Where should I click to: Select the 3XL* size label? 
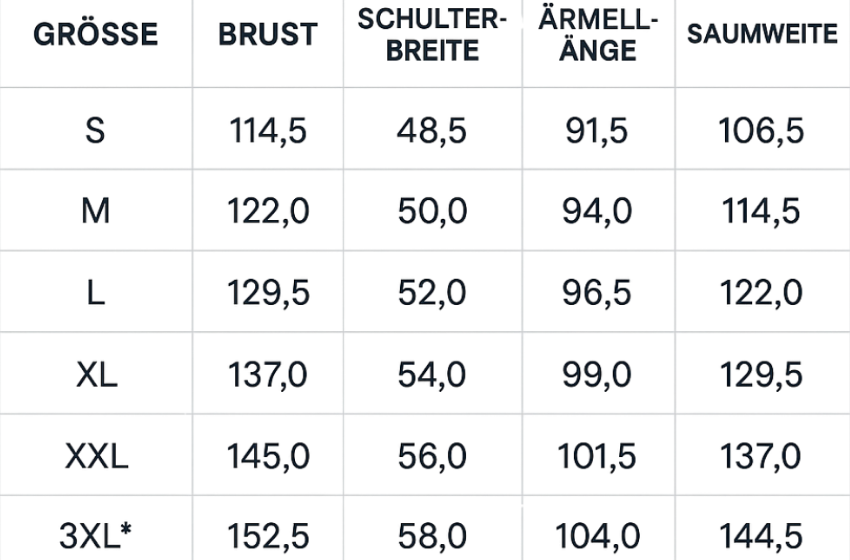(96, 536)
